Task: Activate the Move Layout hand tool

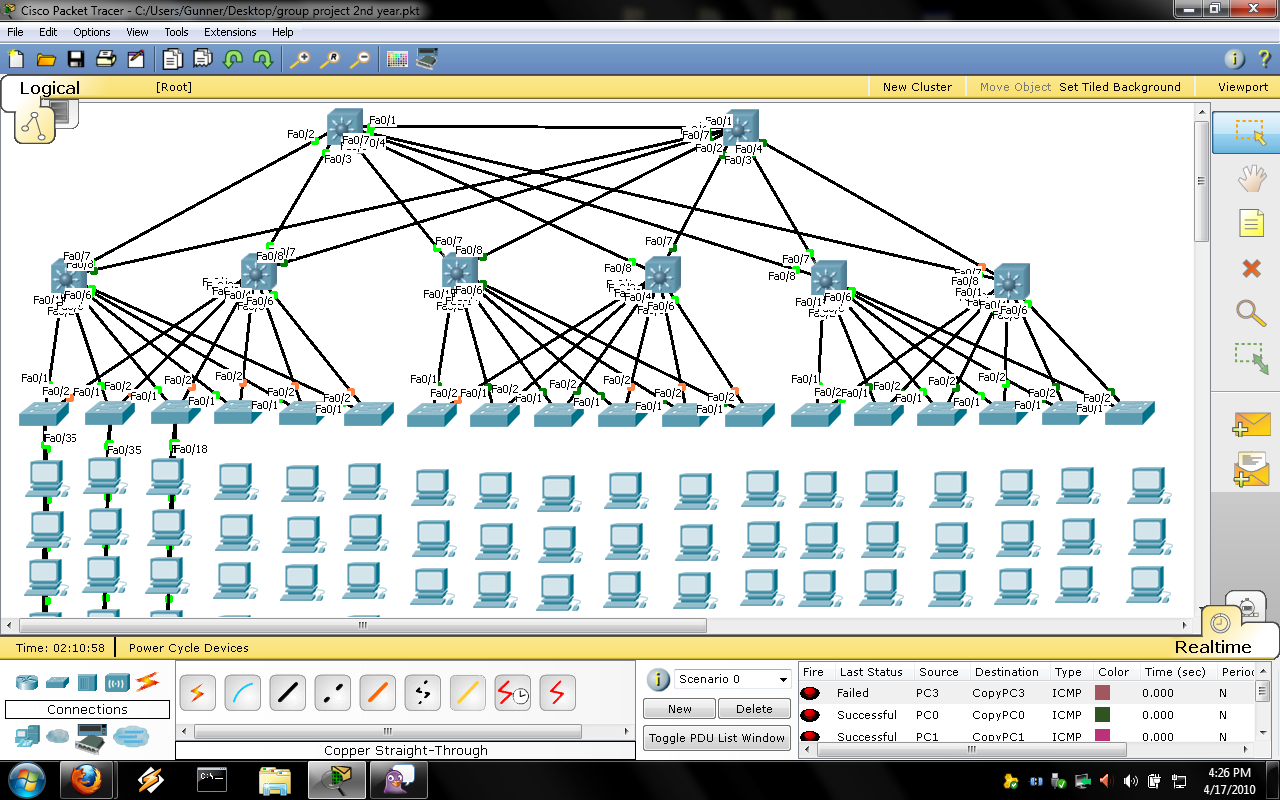Action: tap(1251, 177)
